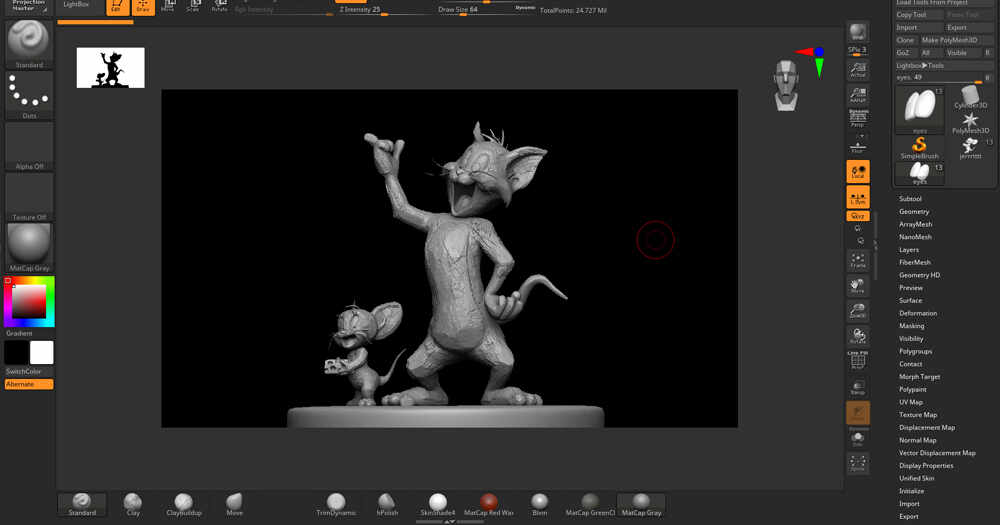The height and width of the screenshot is (525, 1000).
Task: Select the MatCap Red Wax material
Action: pyautogui.click(x=489, y=504)
